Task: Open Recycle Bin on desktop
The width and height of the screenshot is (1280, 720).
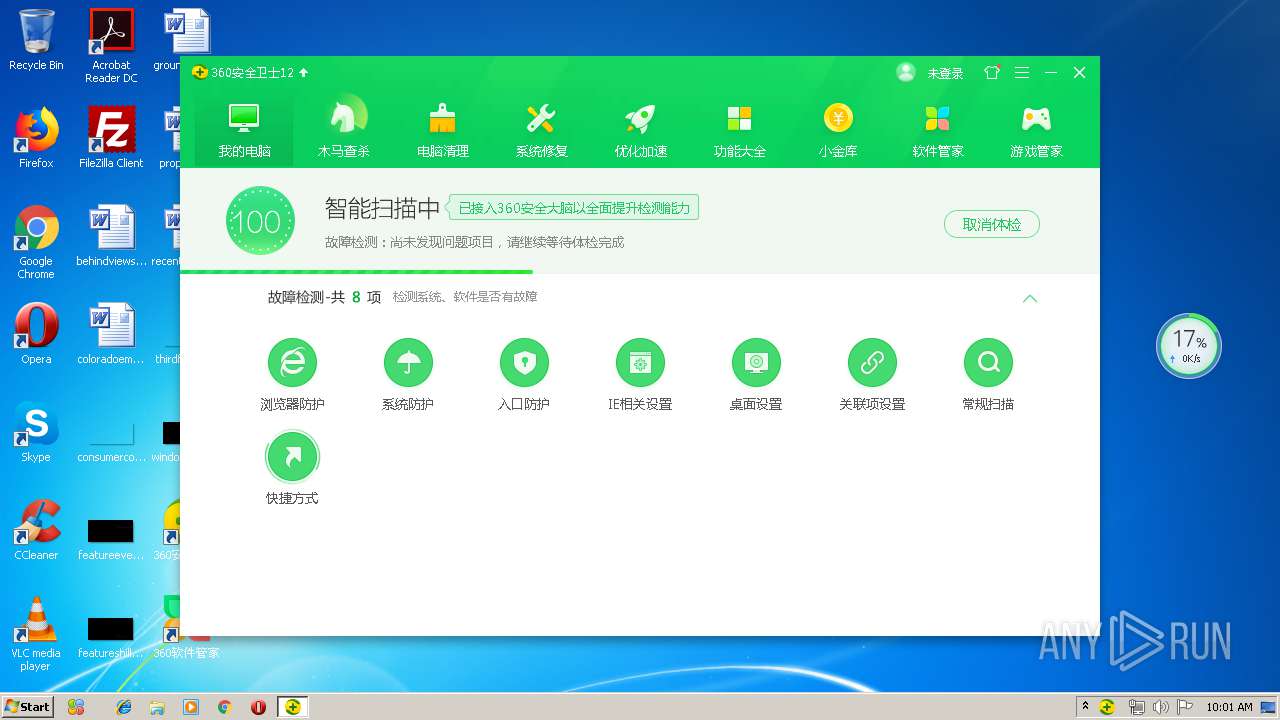Action: pos(36,40)
